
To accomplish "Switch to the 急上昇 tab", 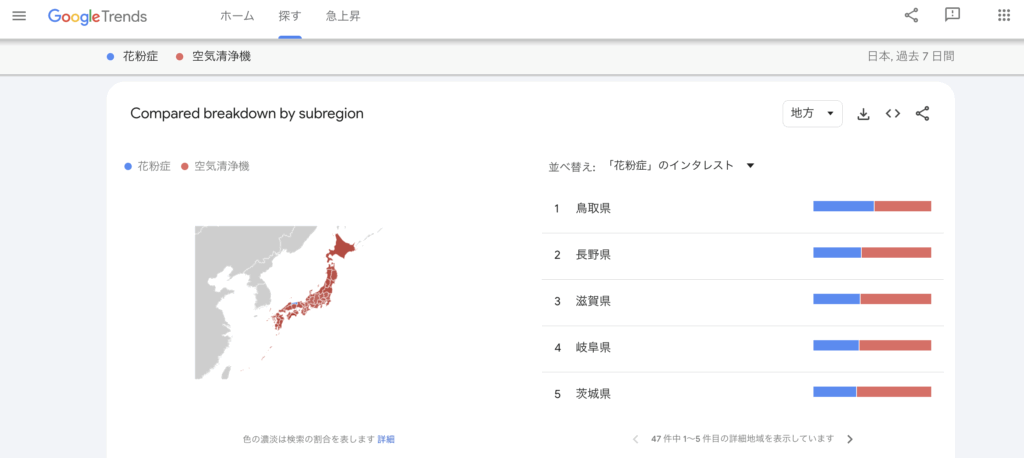I will (x=343, y=17).
